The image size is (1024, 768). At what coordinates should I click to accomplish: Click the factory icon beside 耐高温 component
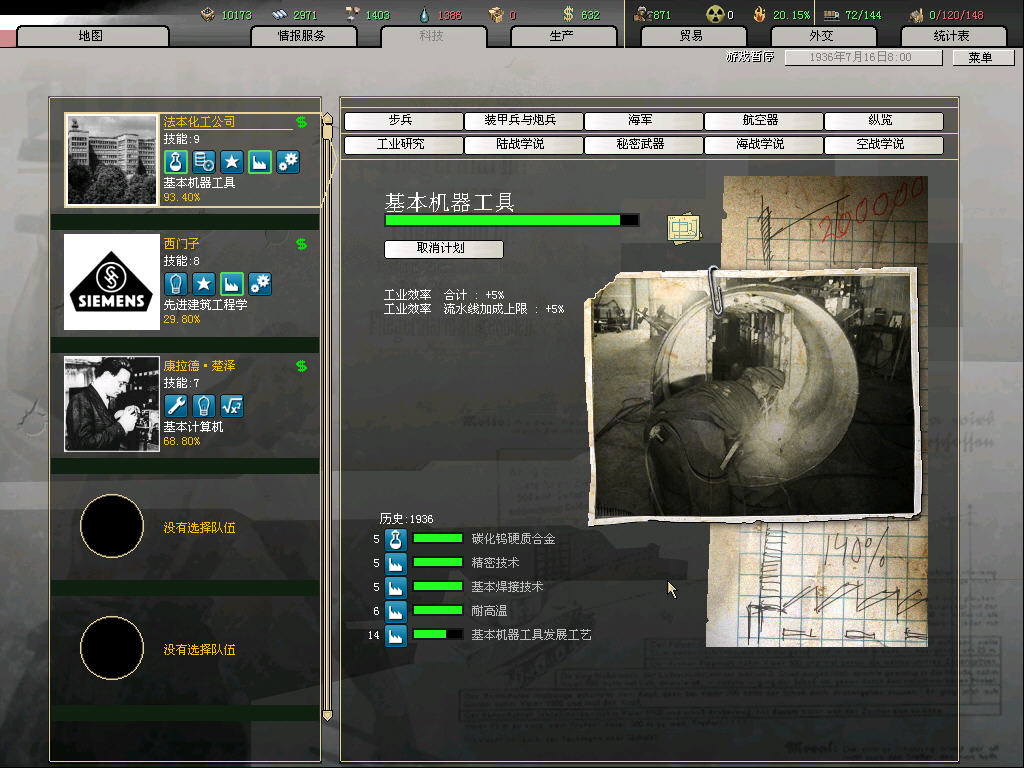396,611
